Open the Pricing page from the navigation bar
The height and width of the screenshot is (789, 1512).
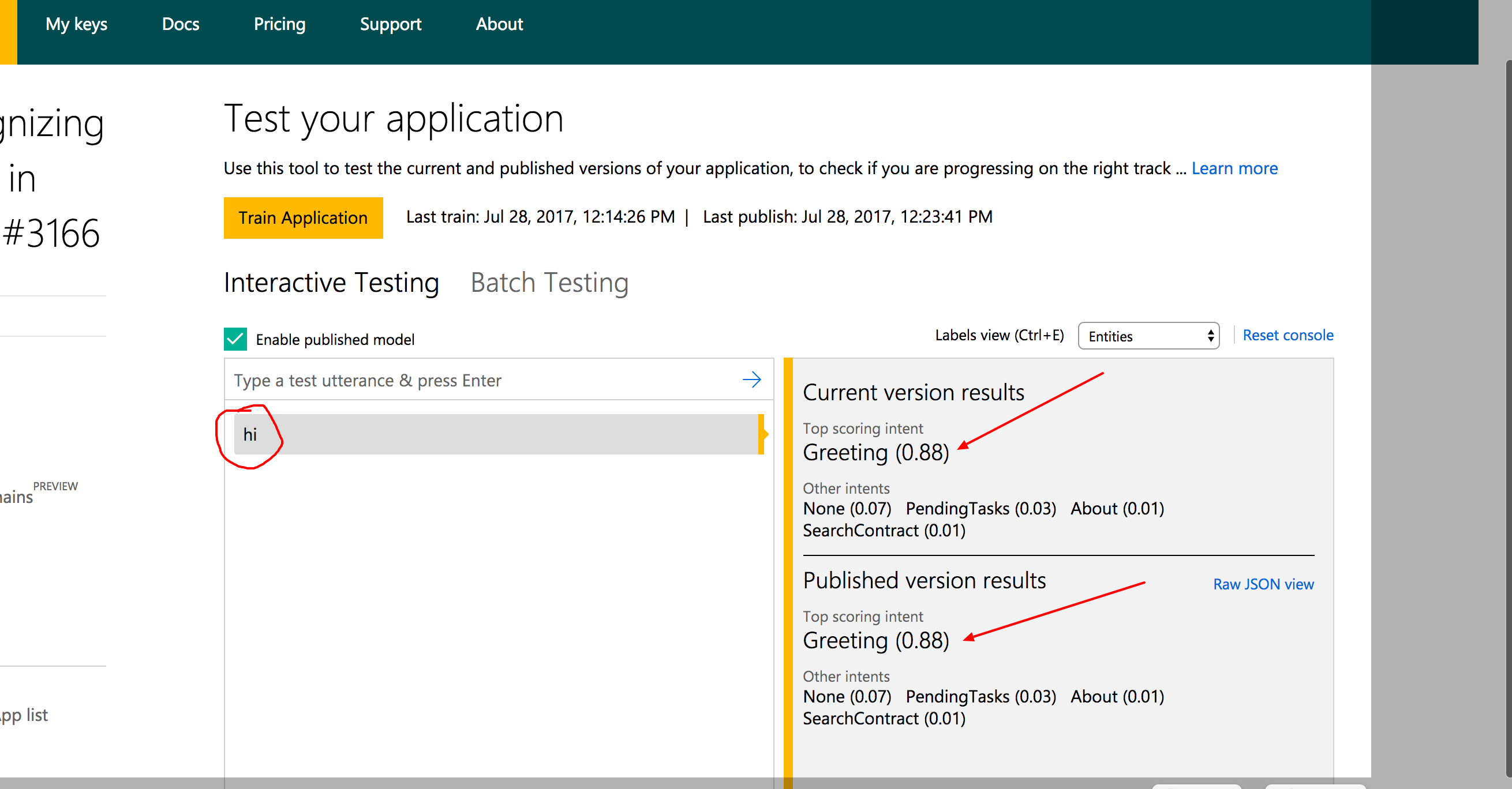pos(279,24)
